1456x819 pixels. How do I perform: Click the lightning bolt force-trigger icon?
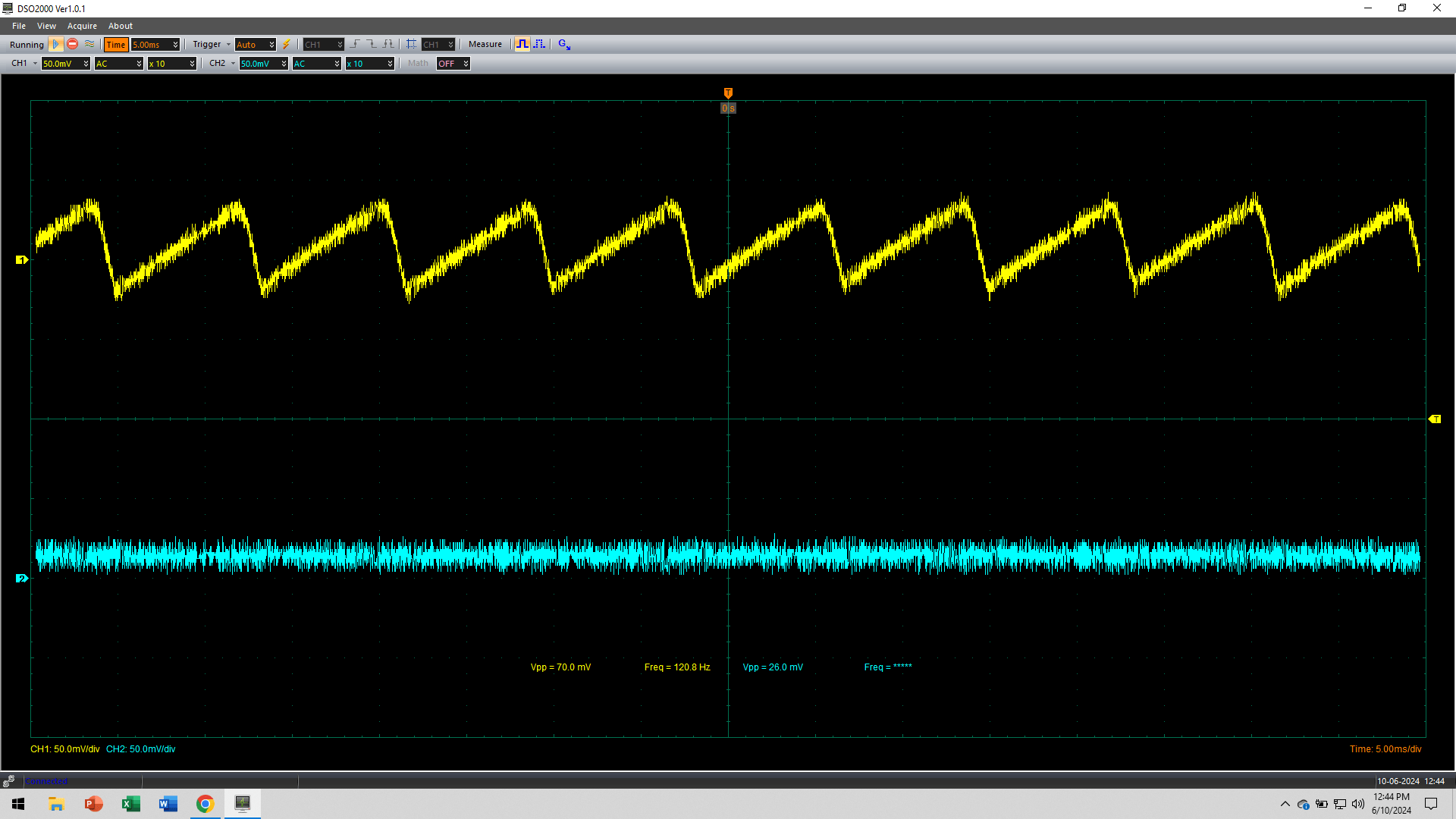287,45
